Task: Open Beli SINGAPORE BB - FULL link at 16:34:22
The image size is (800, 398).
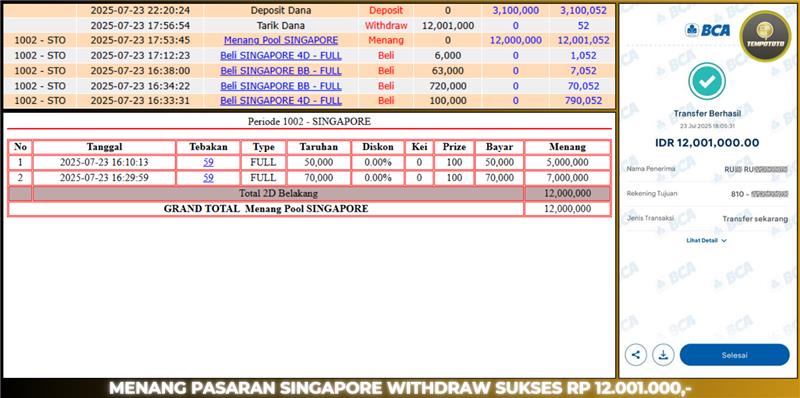Action: coord(281,86)
